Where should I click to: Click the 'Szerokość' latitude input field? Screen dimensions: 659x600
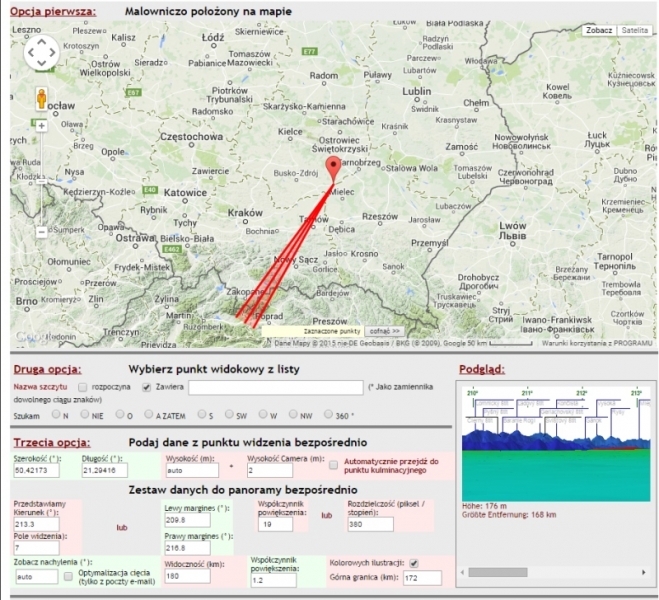34,469
